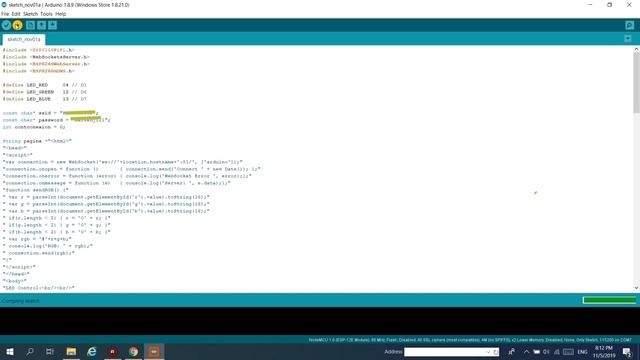Click the 'var rgb' line

(37, 239)
